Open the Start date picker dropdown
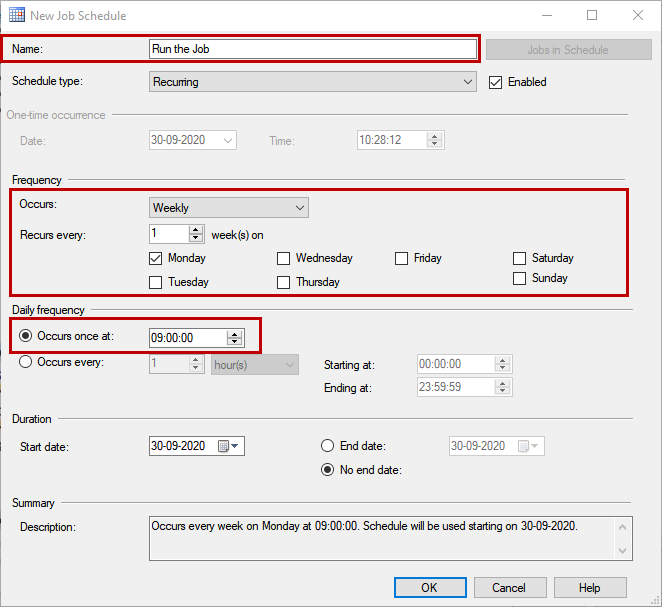662x607 pixels. 237,446
